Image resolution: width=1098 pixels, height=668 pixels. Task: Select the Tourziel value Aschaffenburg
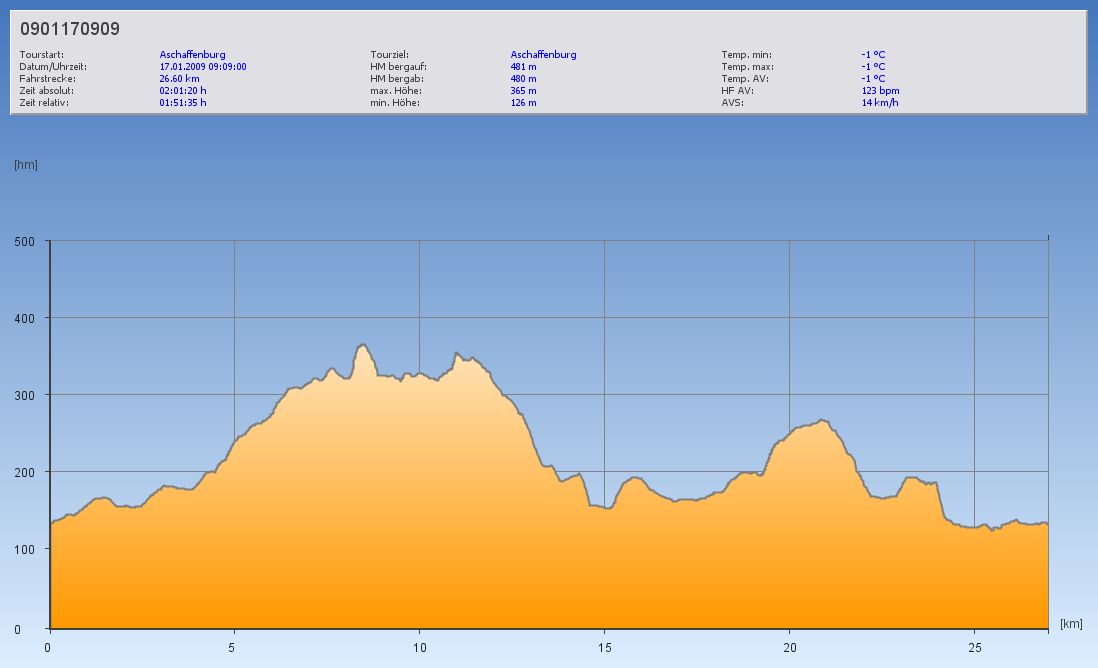(x=543, y=55)
